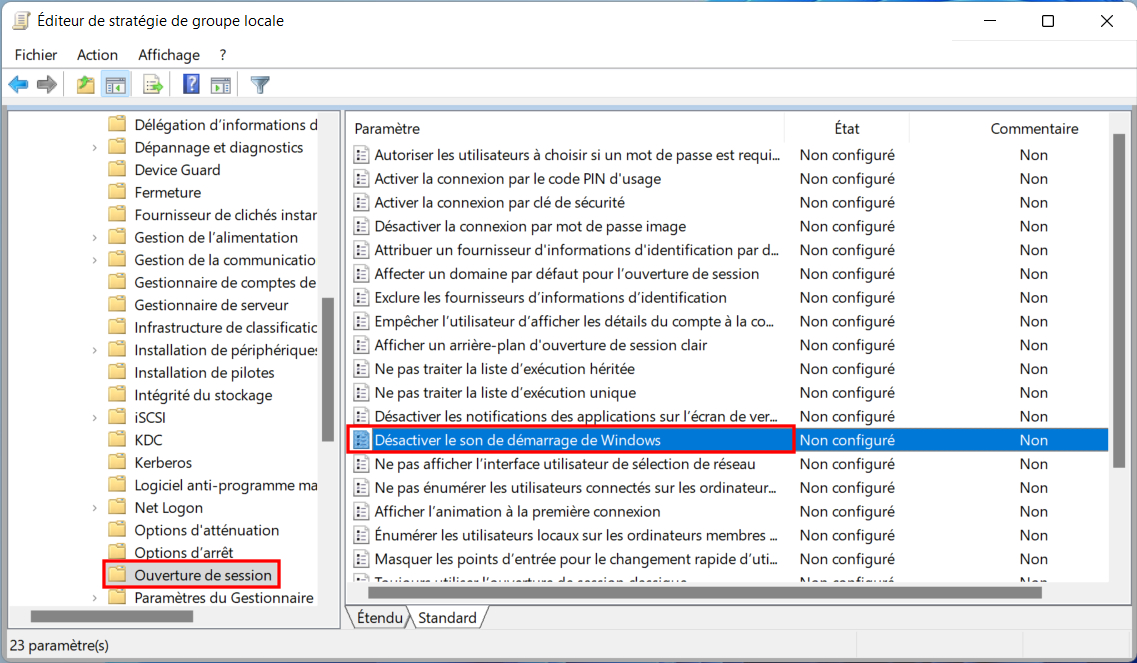Viewport: 1137px width, 663px height.
Task: Click policy icon for arrière-plan clair setting
Action: pyautogui.click(x=361, y=345)
